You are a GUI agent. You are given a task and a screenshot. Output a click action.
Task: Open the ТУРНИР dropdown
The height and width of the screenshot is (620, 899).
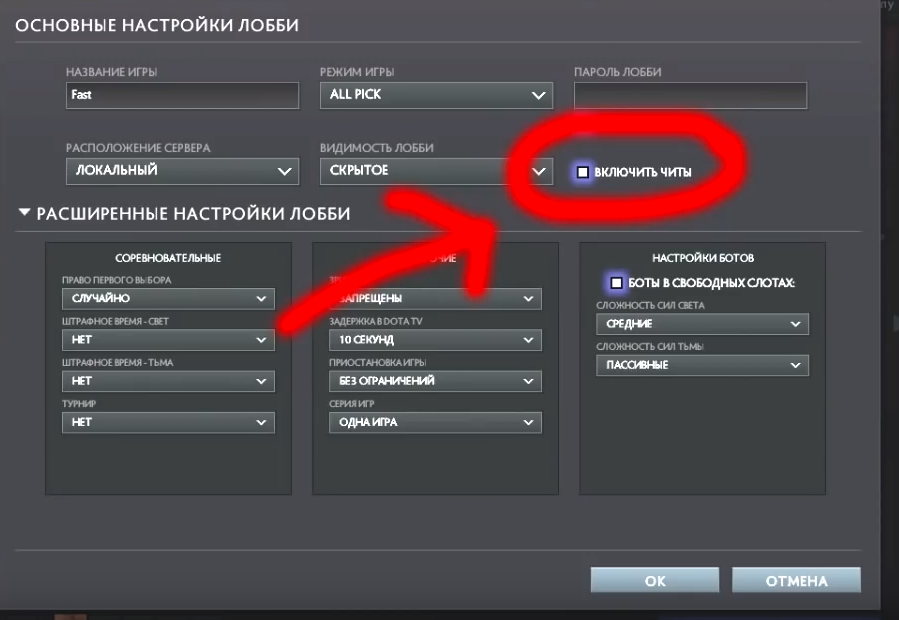(x=168, y=423)
